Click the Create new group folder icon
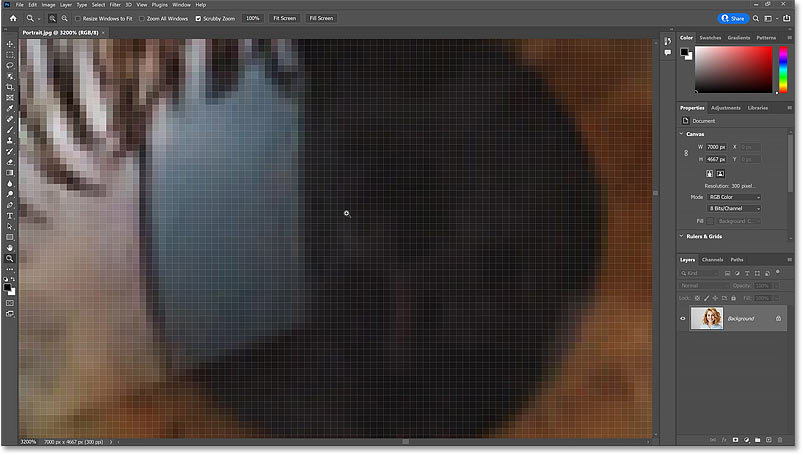 coord(757,440)
